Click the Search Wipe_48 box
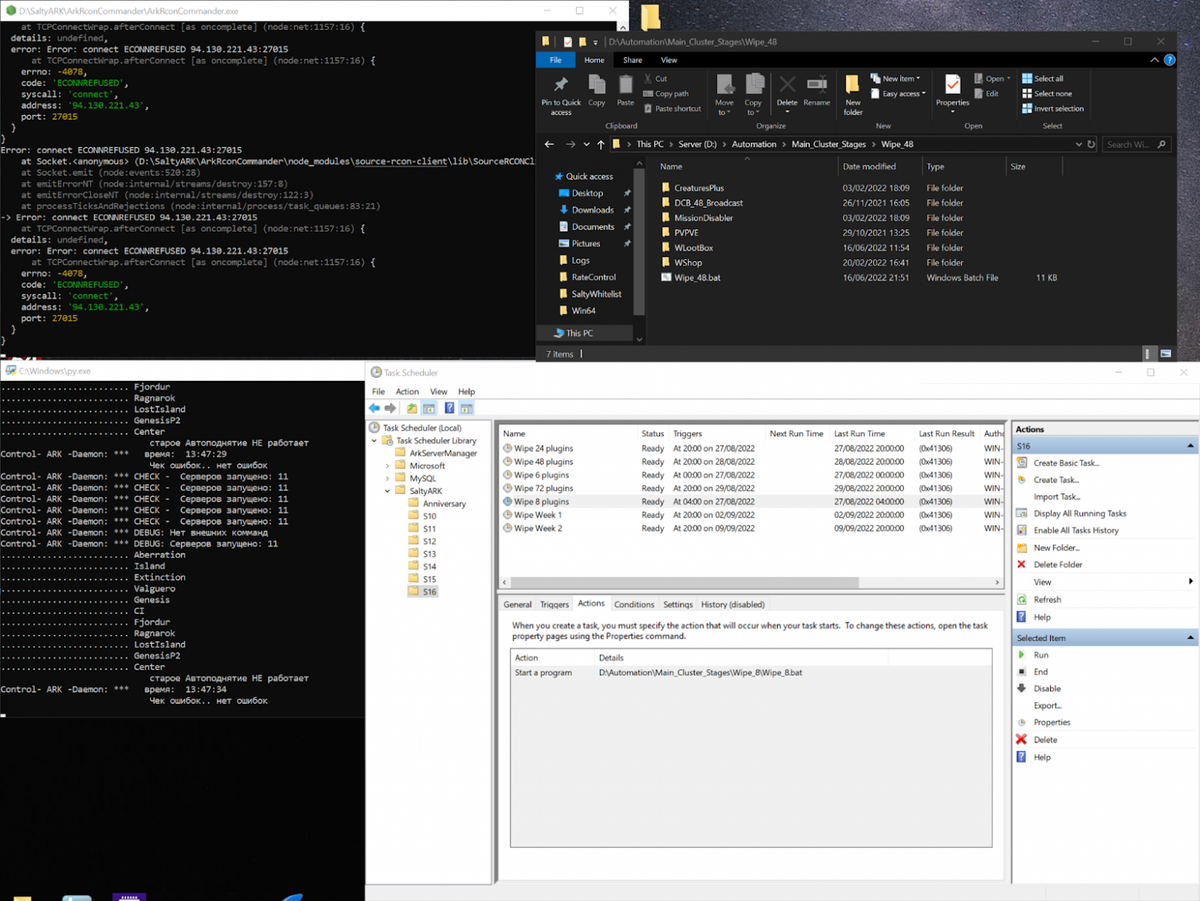1200x901 pixels. point(1137,144)
